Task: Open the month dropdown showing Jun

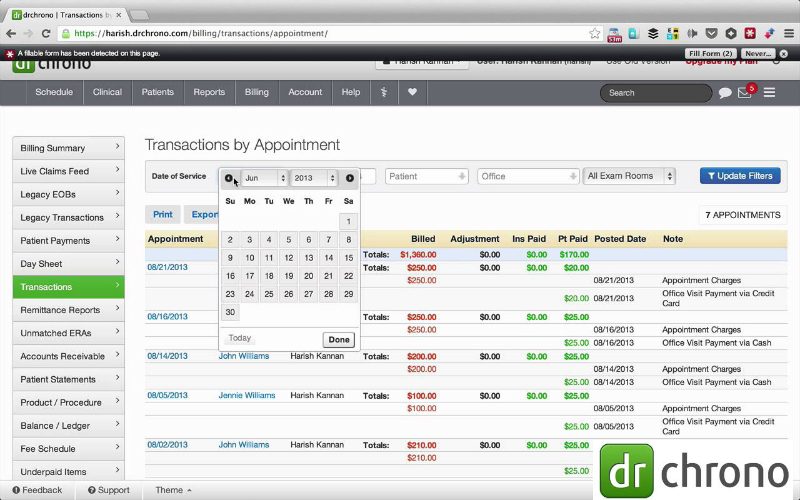Action: click(x=264, y=178)
